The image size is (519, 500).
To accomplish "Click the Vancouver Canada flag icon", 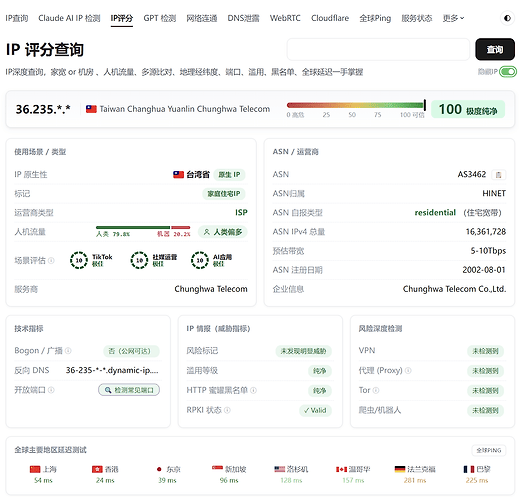I will [x=341, y=469].
